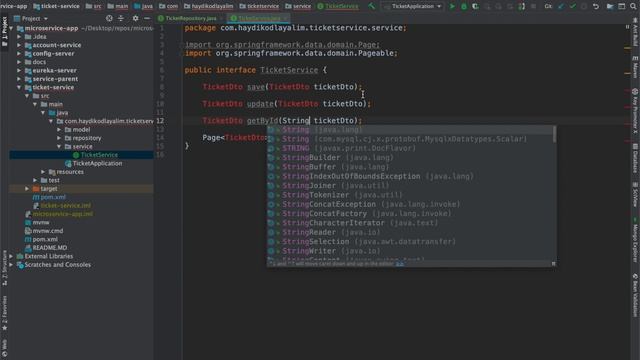
Task: Toggle the Structure tool window button
Action: (x=4, y=267)
